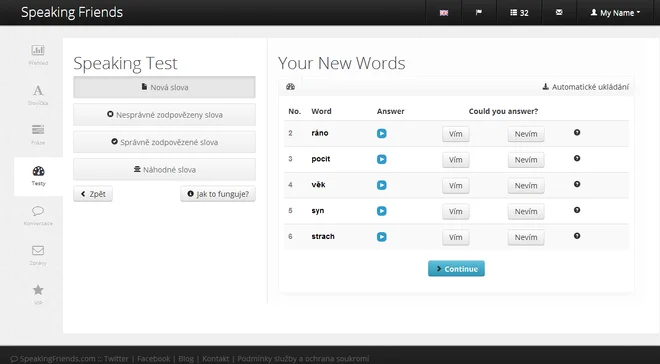Click the Continue button
The height and width of the screenshot is (364, 660).
pyautogui.click(x=456, y=268)
